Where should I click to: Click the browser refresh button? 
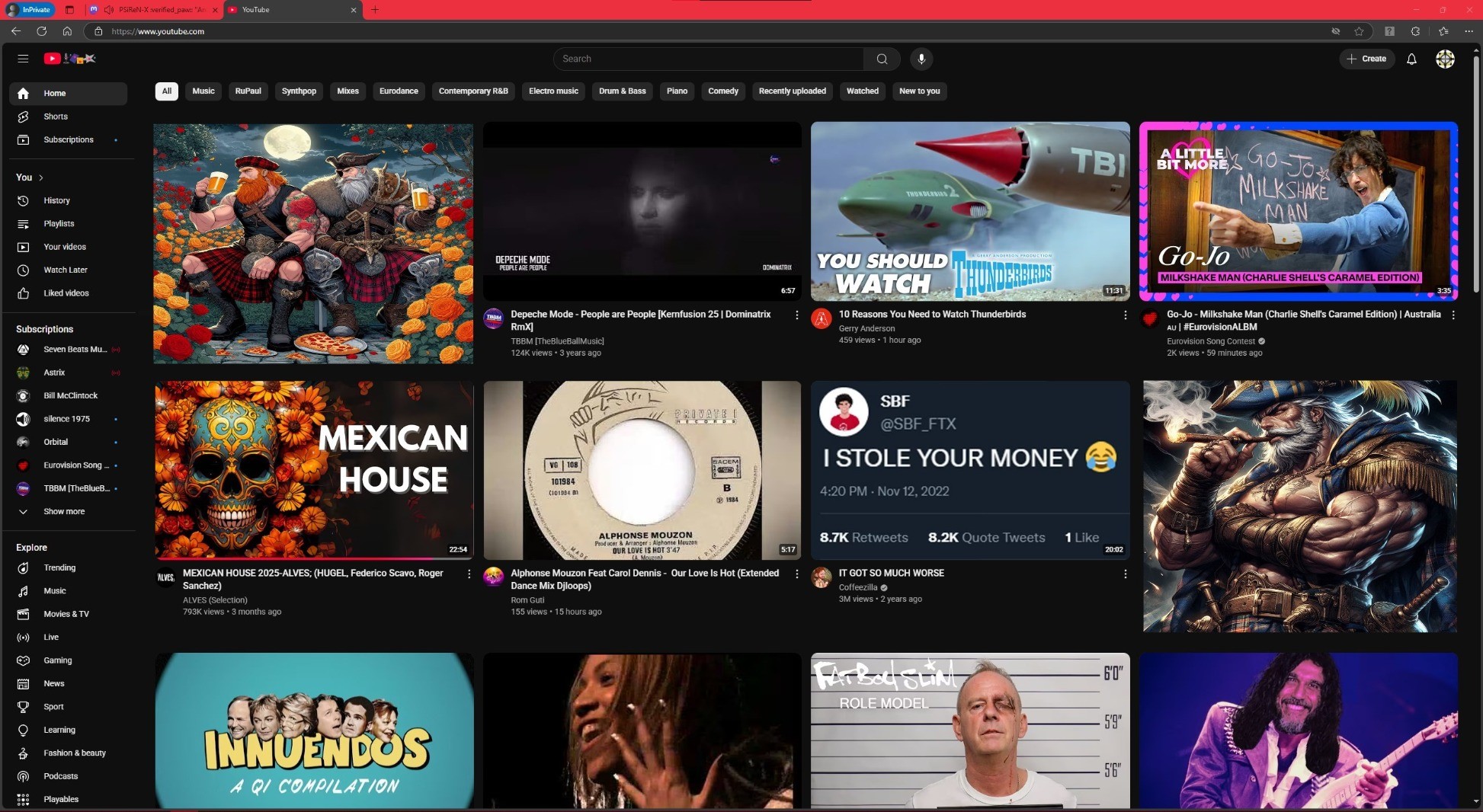click(41, 31)
